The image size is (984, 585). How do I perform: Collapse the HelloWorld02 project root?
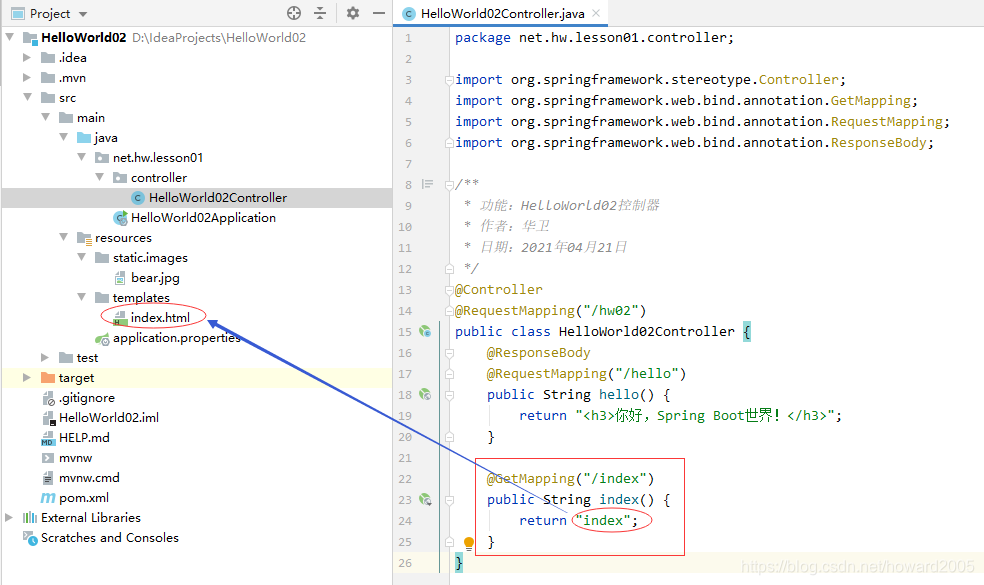click(9, 38)
